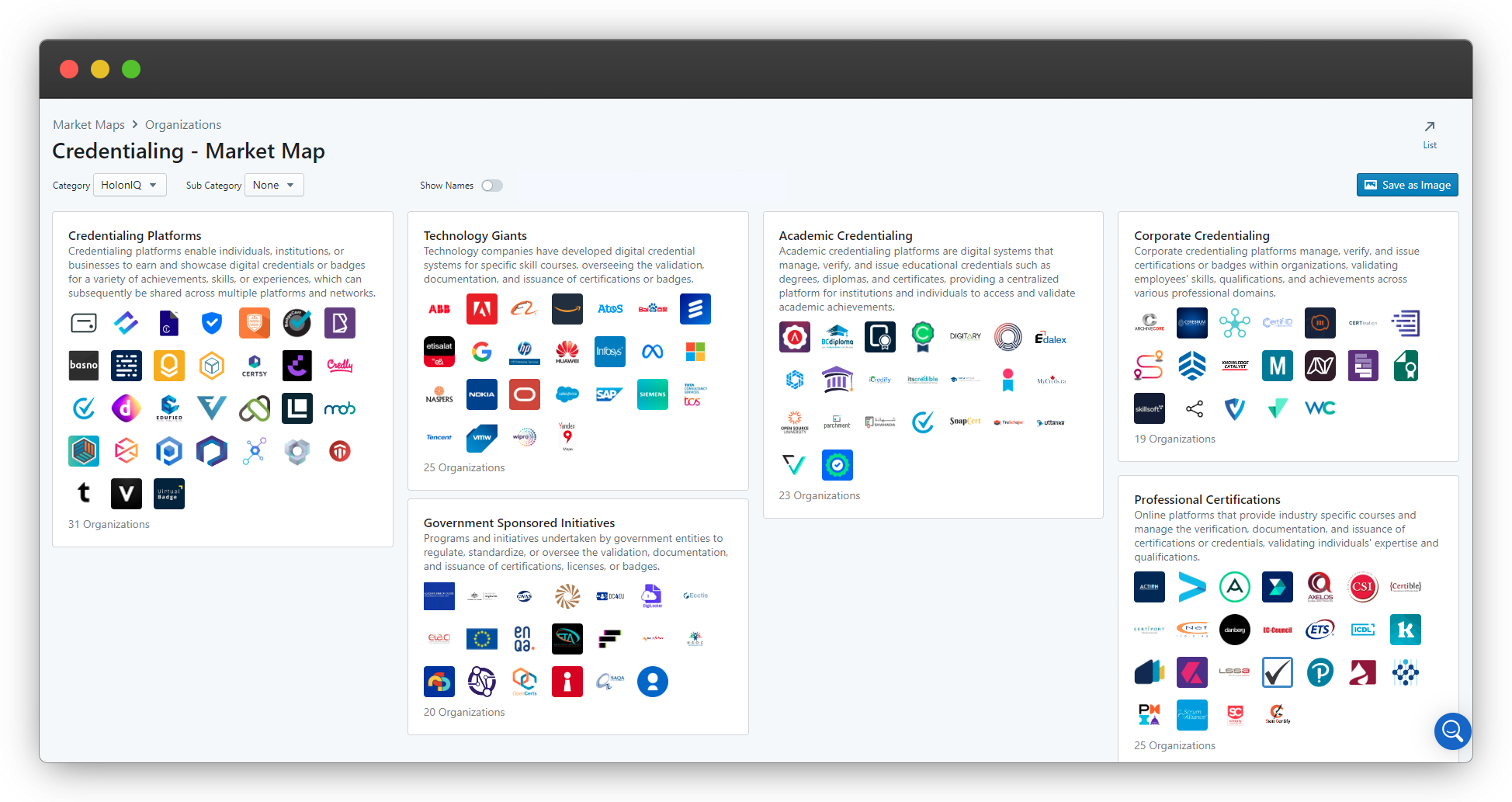Click the Credentialing Platforms heading
This screenshot has height=802, width=1512.
(x=135, y=235)
